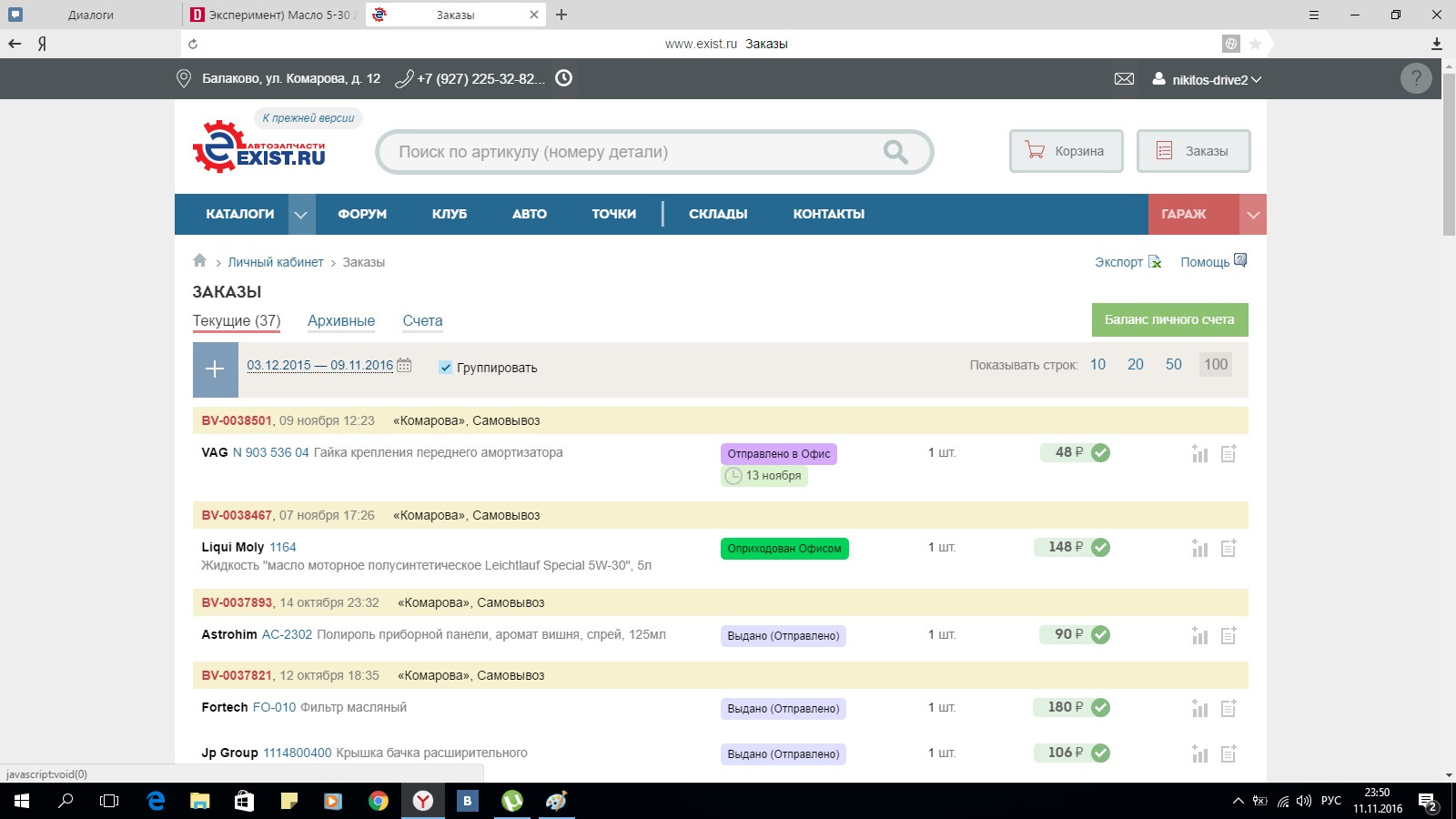Screen dimensions: 1456x819
Task: Expand the КАТАЛОГИ dropdown arrow
Action: click(300, 215)
